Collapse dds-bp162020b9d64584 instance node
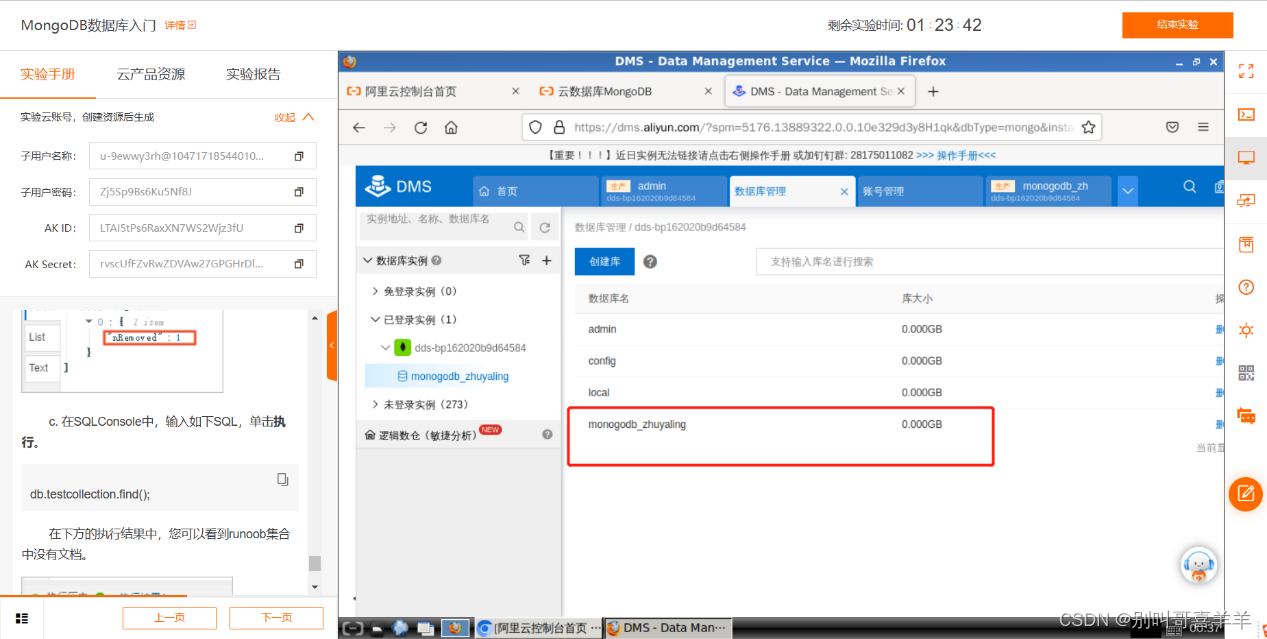The width and height of the screenshot is (1267, 639). [387, 348]
